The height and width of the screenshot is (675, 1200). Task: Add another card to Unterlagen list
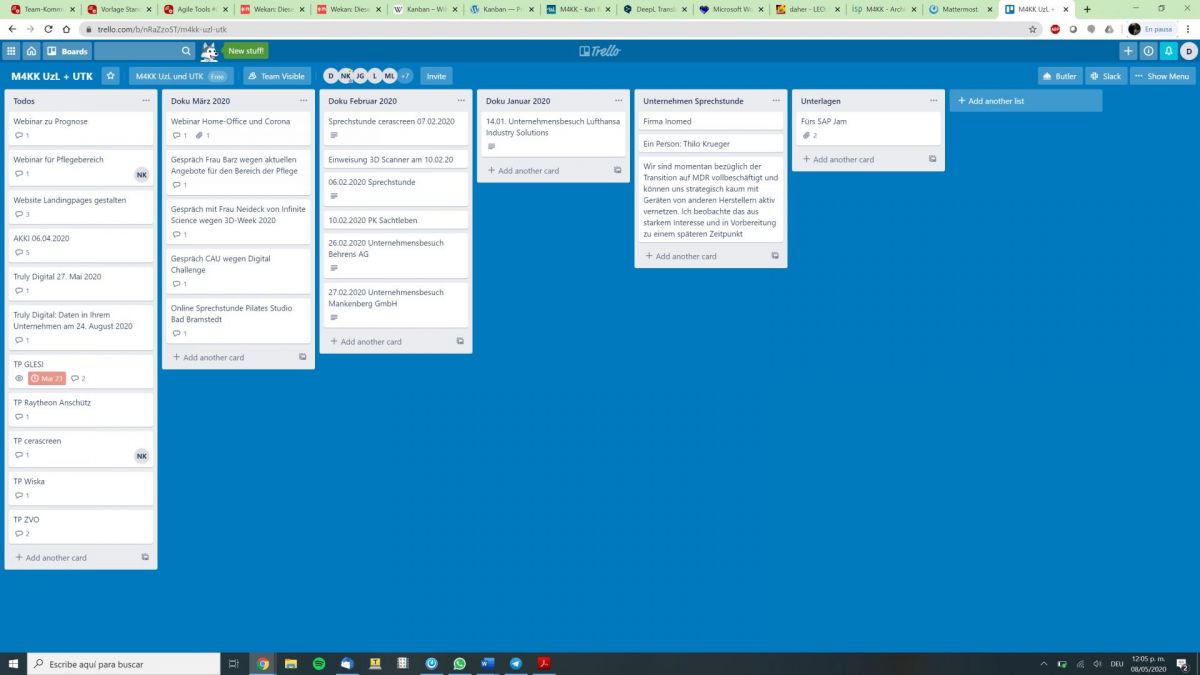843,159
